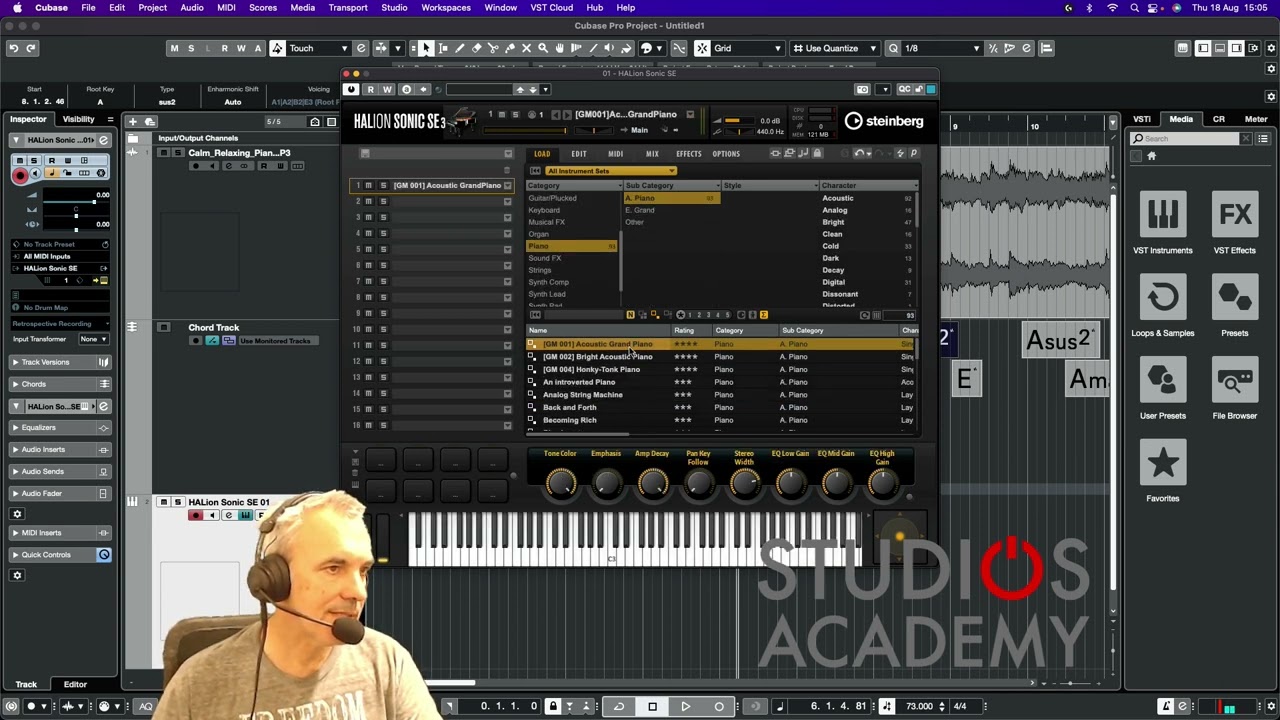Open slot 1 program dropdown arrow
The height and width of the screenshot is (720, 1280).
pos(508,185)
